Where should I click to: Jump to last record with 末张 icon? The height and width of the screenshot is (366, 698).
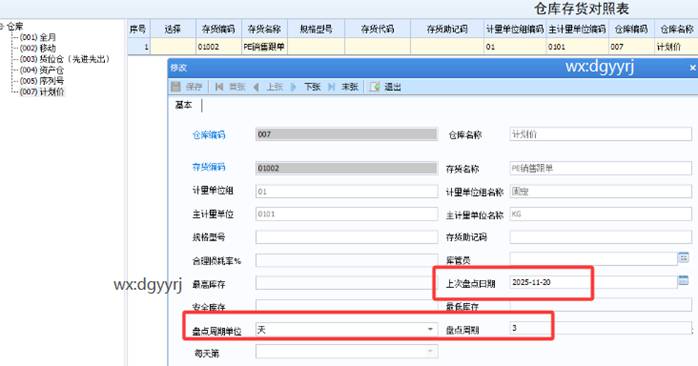point(331,87)
